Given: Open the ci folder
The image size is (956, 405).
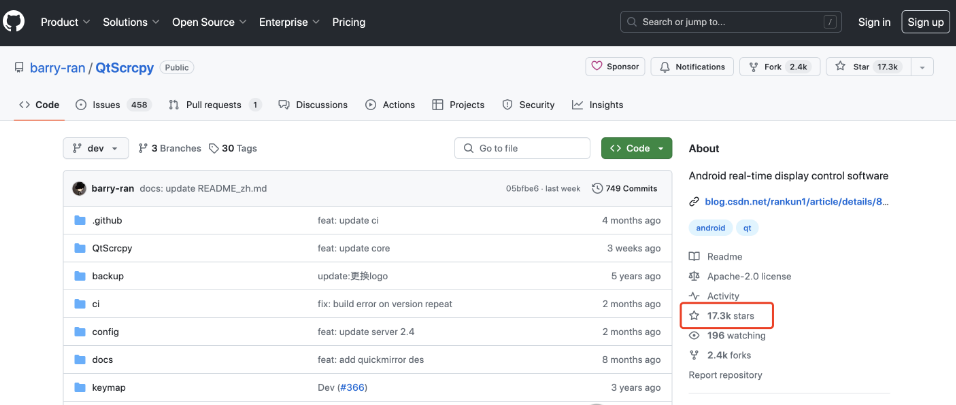Looking at the screenshot, I should [96, 304].
